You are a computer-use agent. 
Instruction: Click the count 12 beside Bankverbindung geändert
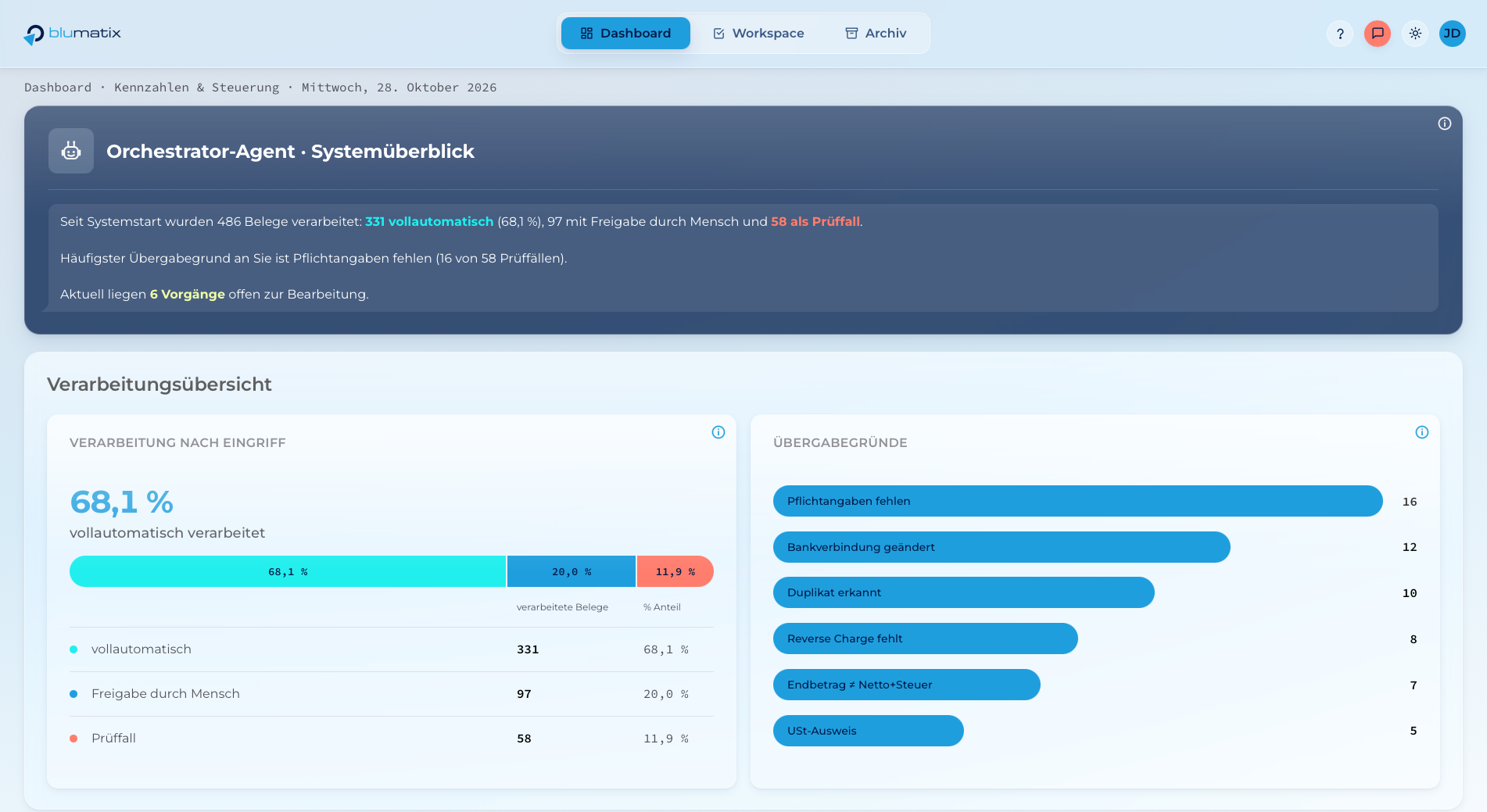pos(1410,547)
